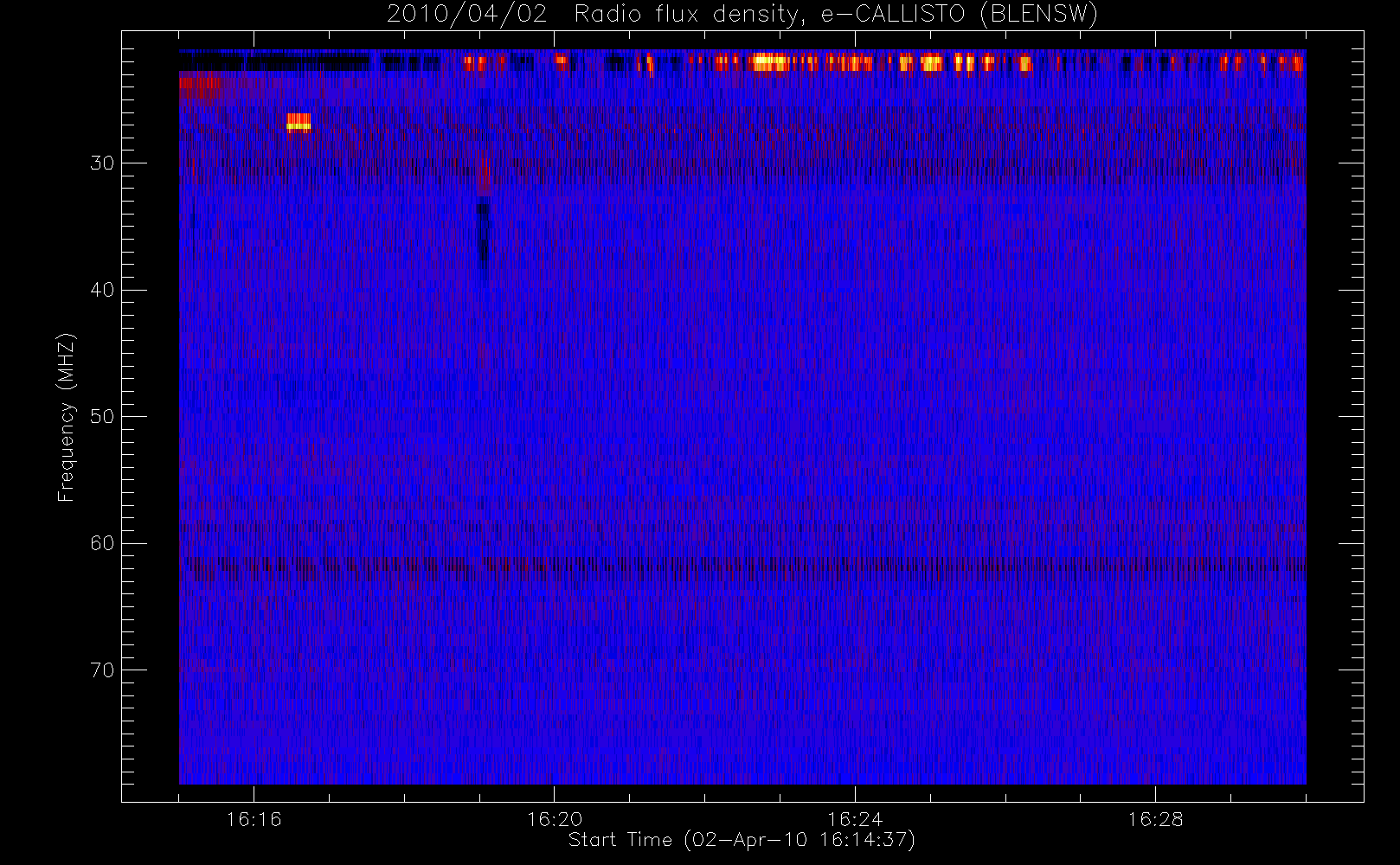
Task: Click the 50 MHz frequency tick label
Action: tap(102, 417)
